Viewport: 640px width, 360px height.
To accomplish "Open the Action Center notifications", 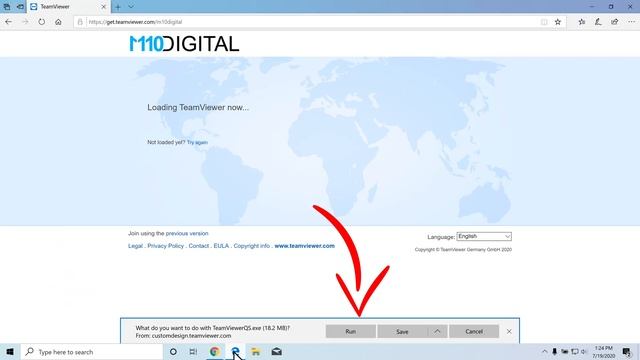I will pyautogui.click(x=627, y=351).
